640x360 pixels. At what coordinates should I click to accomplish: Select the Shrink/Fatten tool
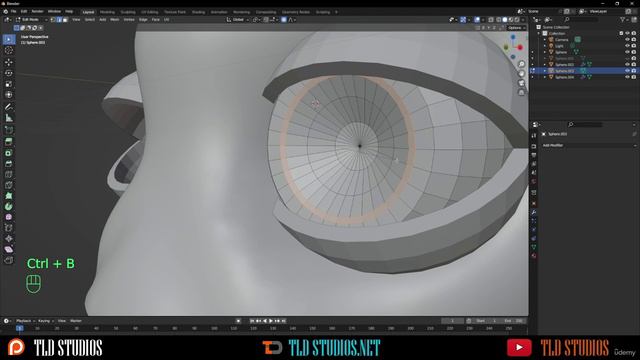click(x=9, y=239)
